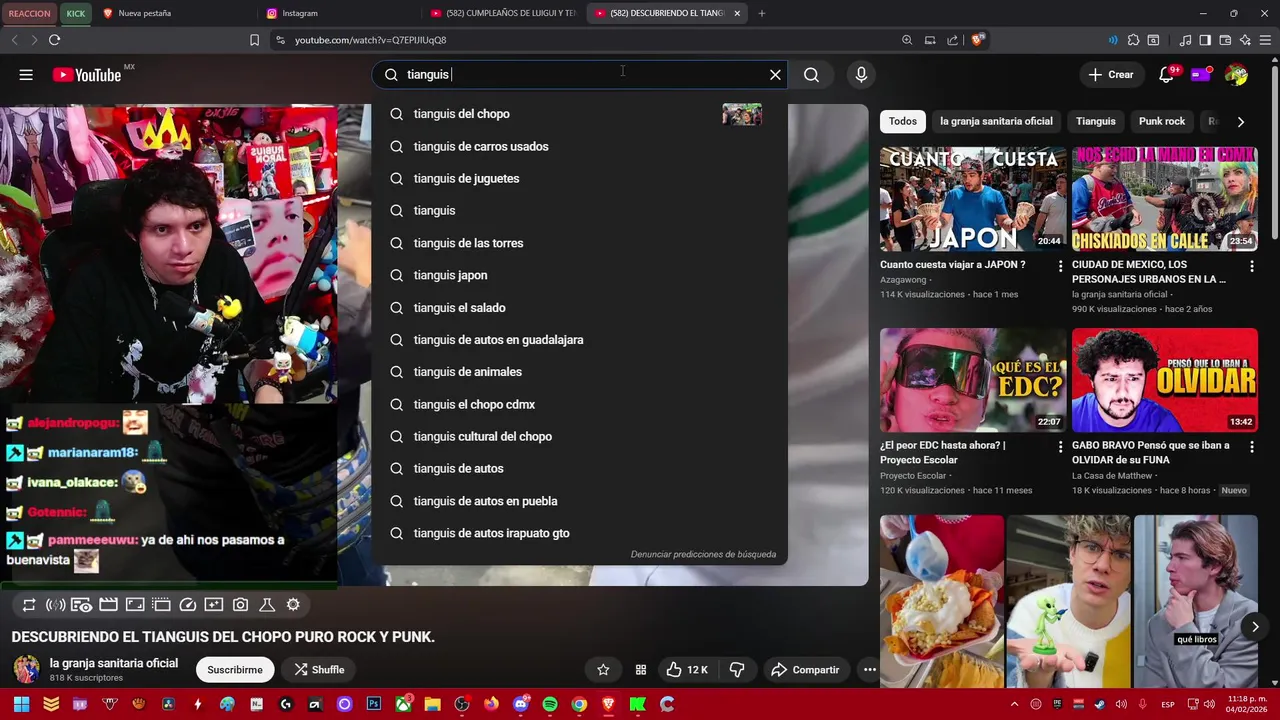Screen dimensions: 1280x720
Task: Click the playback speed gauge icon
Action: click(x=187, y=605)
